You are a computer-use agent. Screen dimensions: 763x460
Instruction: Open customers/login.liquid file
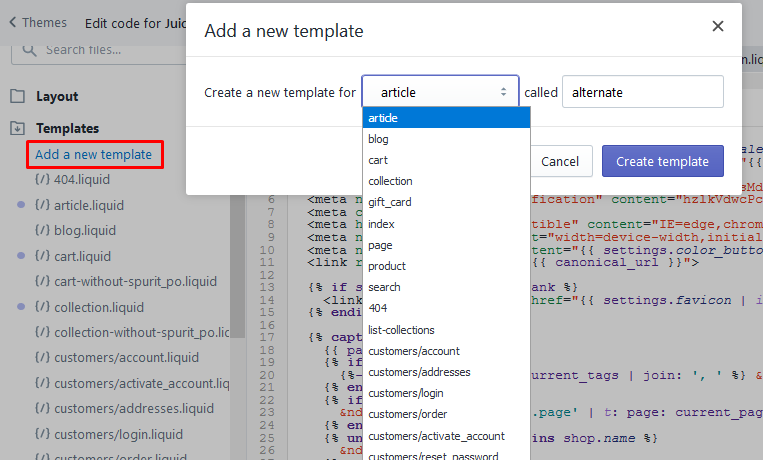point(118,434)
